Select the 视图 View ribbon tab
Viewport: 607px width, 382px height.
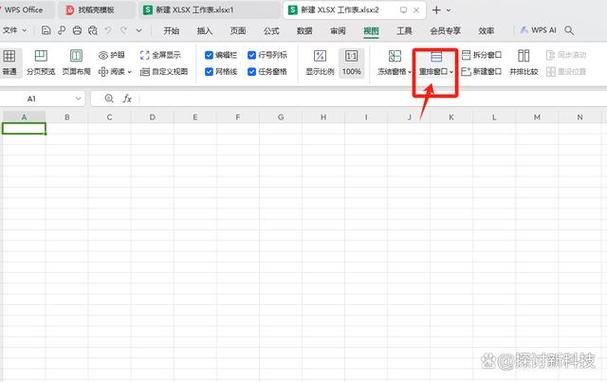(x=371, y=31)
